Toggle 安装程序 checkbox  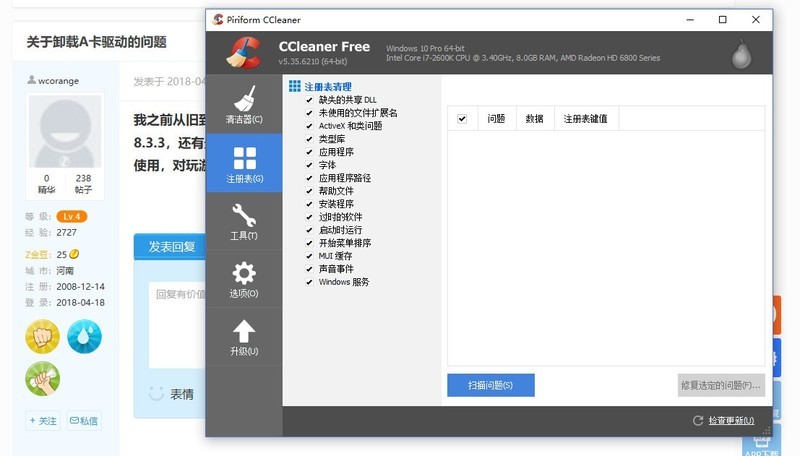tap(309, 204)
